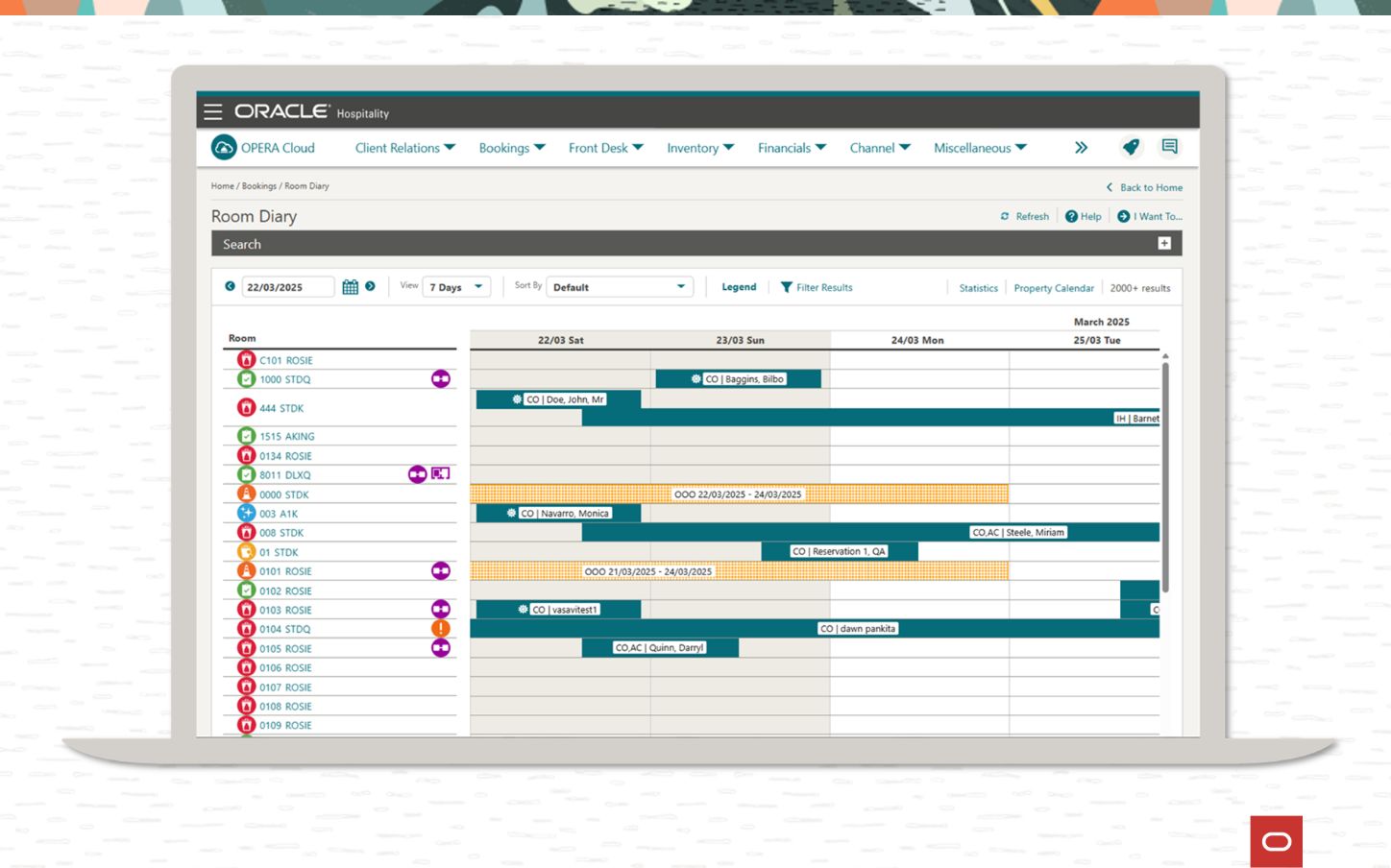Expand the Search panel plus button

[1164, 244]
